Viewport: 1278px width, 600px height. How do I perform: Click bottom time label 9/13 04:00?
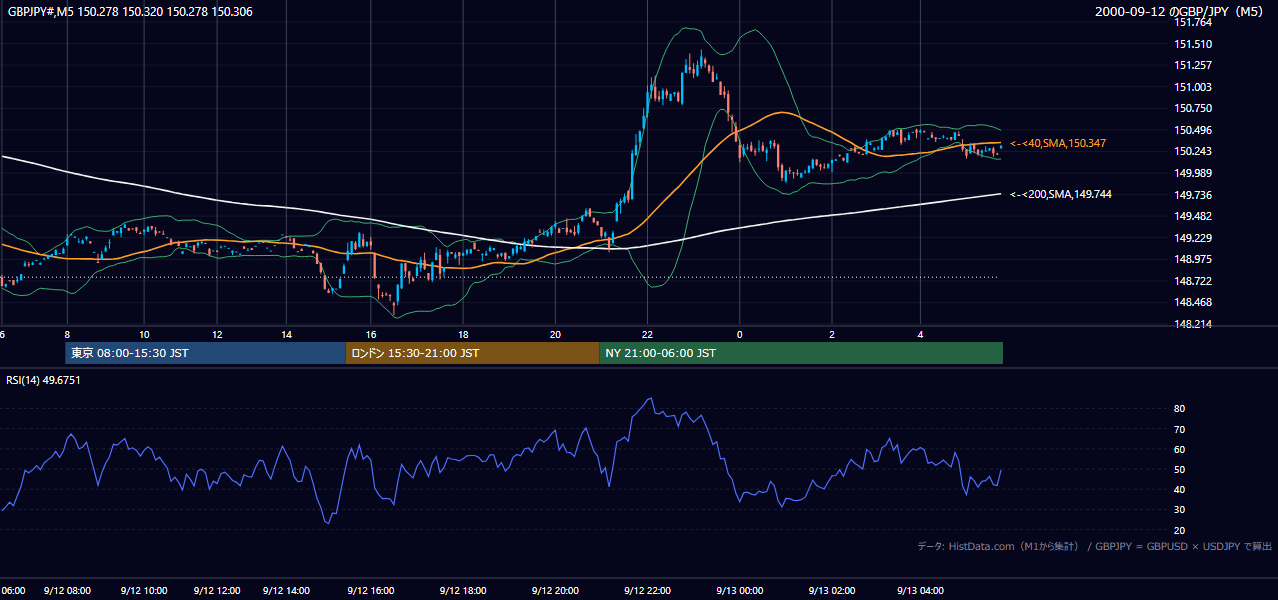click(920, 591)
